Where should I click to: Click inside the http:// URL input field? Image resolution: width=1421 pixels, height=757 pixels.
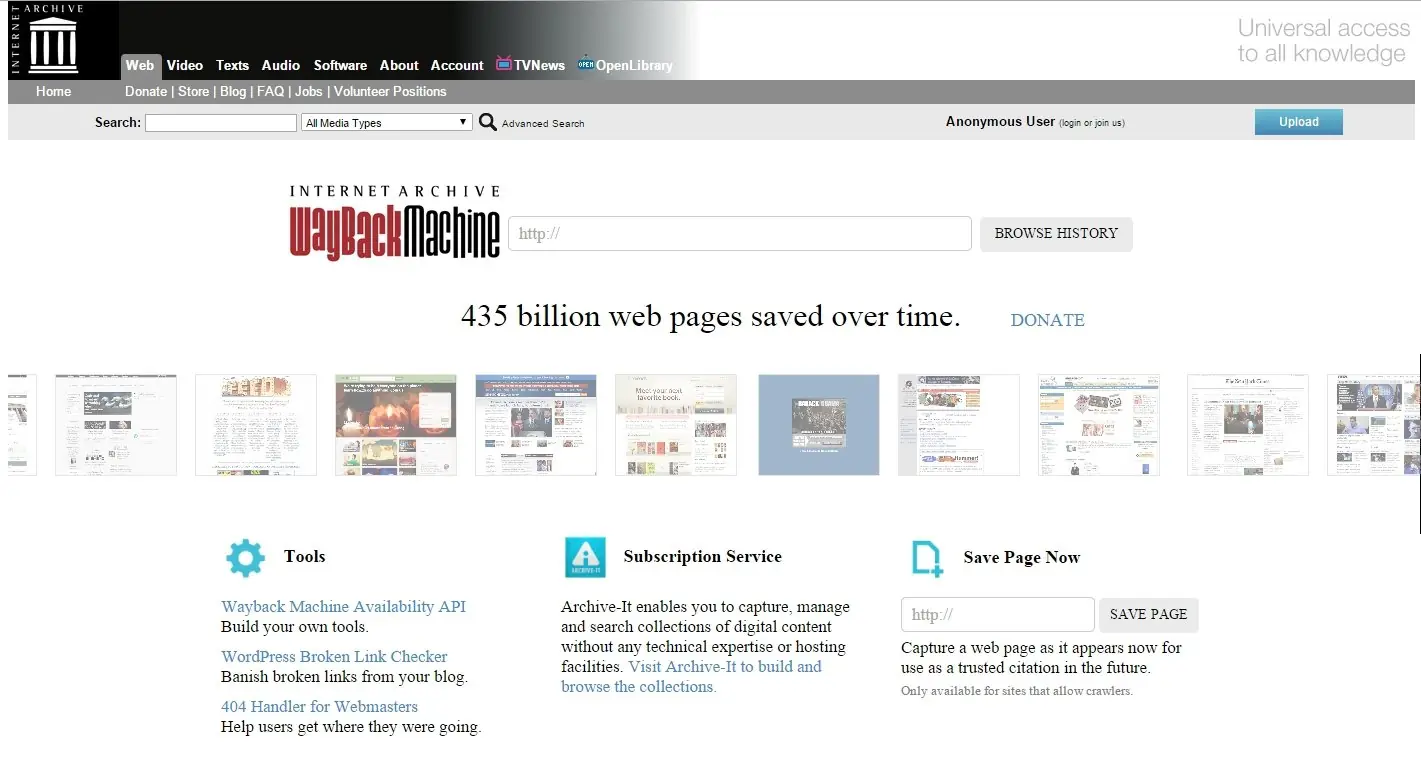739,233
